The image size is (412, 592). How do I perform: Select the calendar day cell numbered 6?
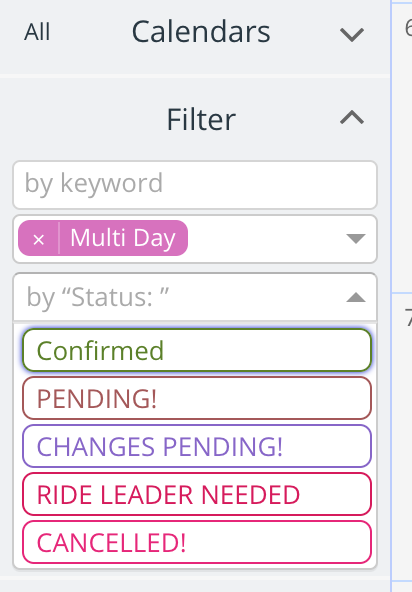tap(402, 147)
